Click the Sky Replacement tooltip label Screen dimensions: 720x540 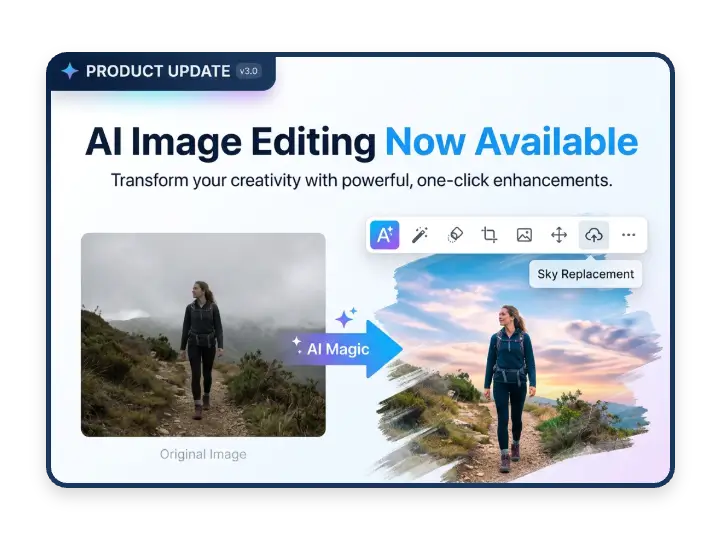pos(586,274)
